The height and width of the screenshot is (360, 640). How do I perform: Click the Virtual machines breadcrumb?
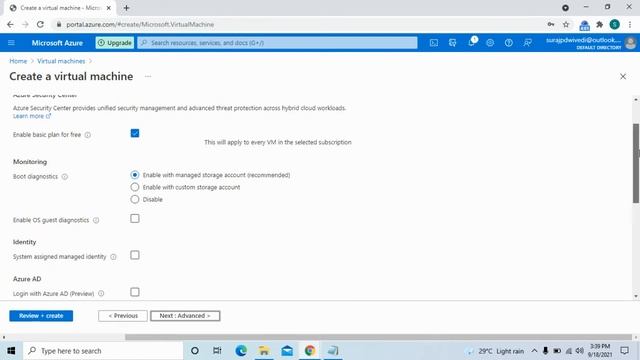click(x=61, y=61)
